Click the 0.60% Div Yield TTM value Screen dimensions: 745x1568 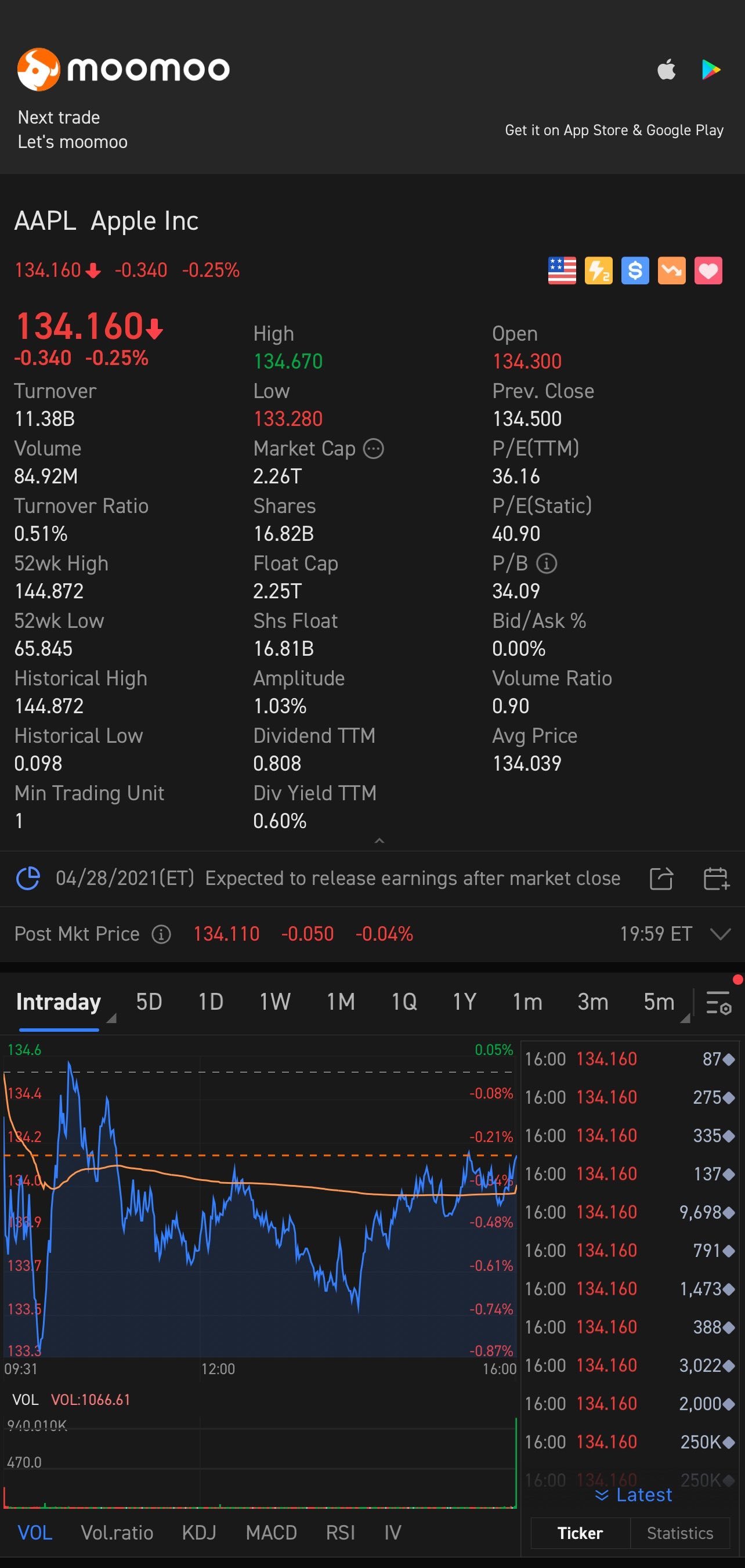point(280,821)
